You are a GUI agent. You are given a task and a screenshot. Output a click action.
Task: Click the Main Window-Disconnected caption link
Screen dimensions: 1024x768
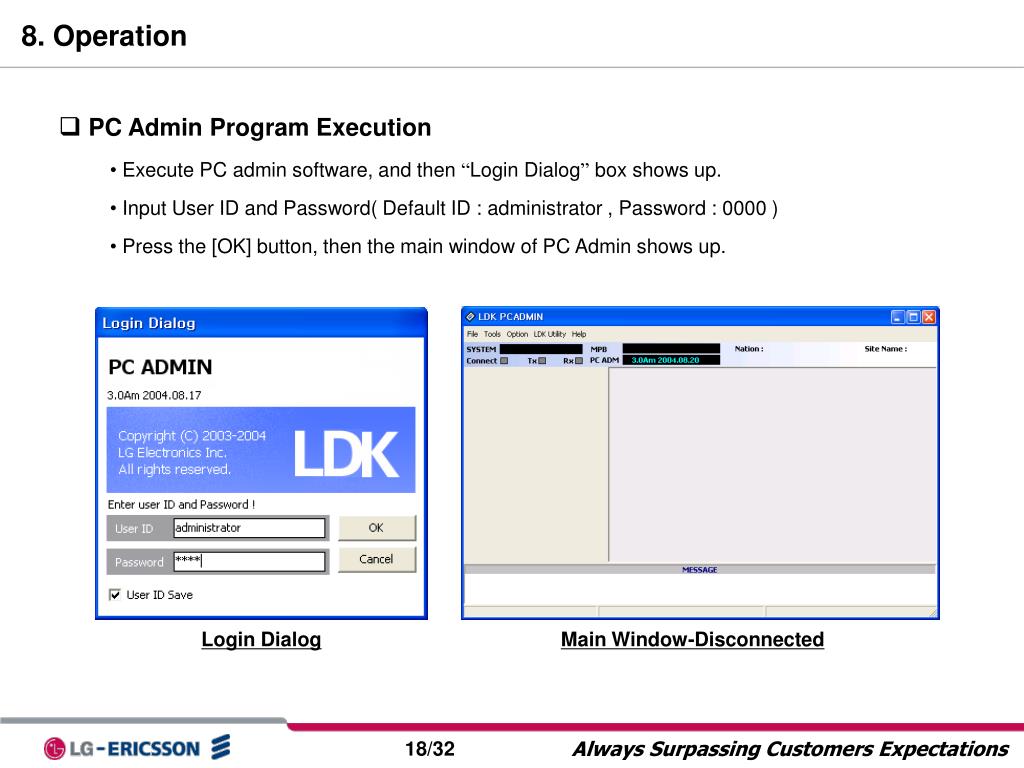[x=692, y=639]
